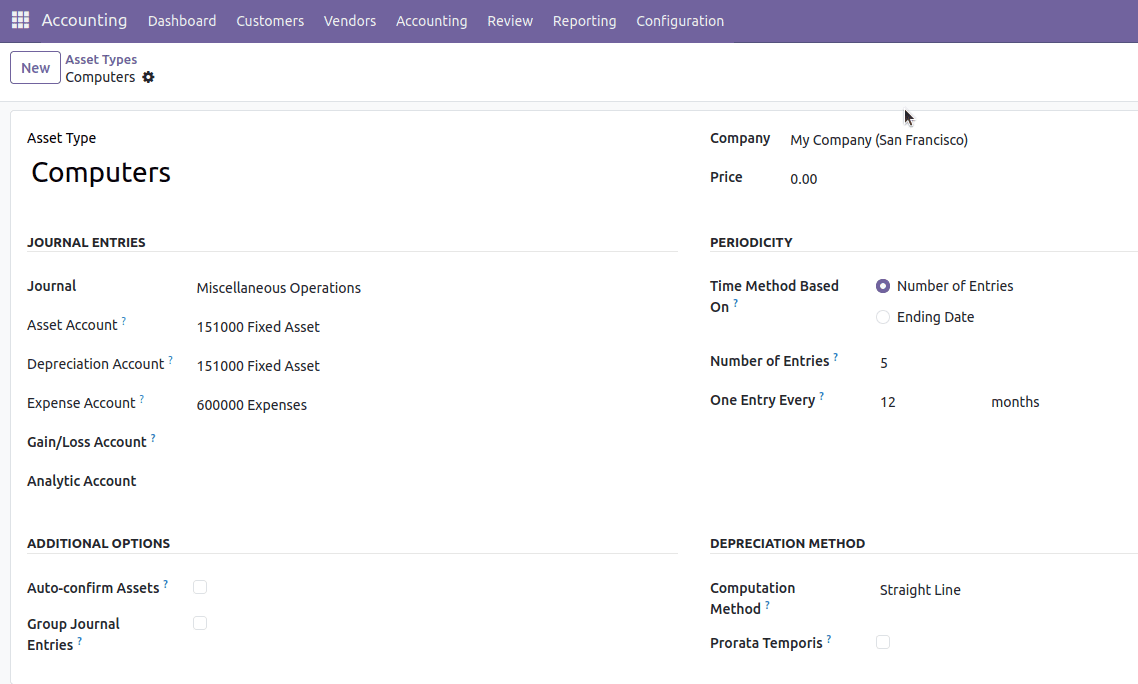This screenshot has width=1138, height=684.
Task: Click the New button
Action: point(35,68)
